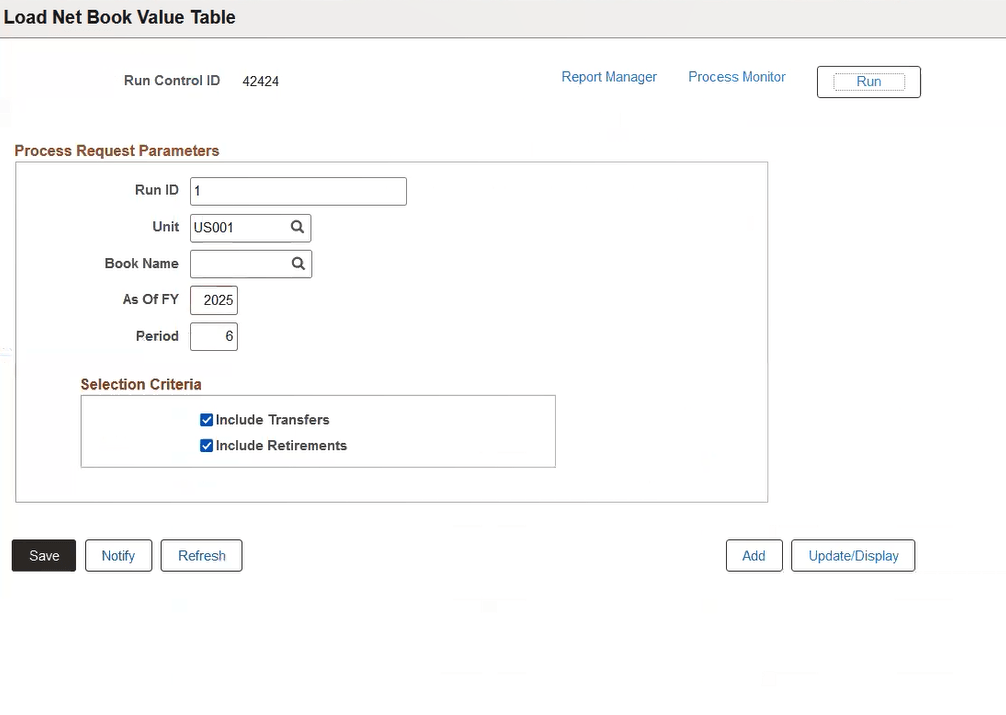Select the As Of FY field
The height and width of the screenshot is (715, 1006).
pos(213,300)
